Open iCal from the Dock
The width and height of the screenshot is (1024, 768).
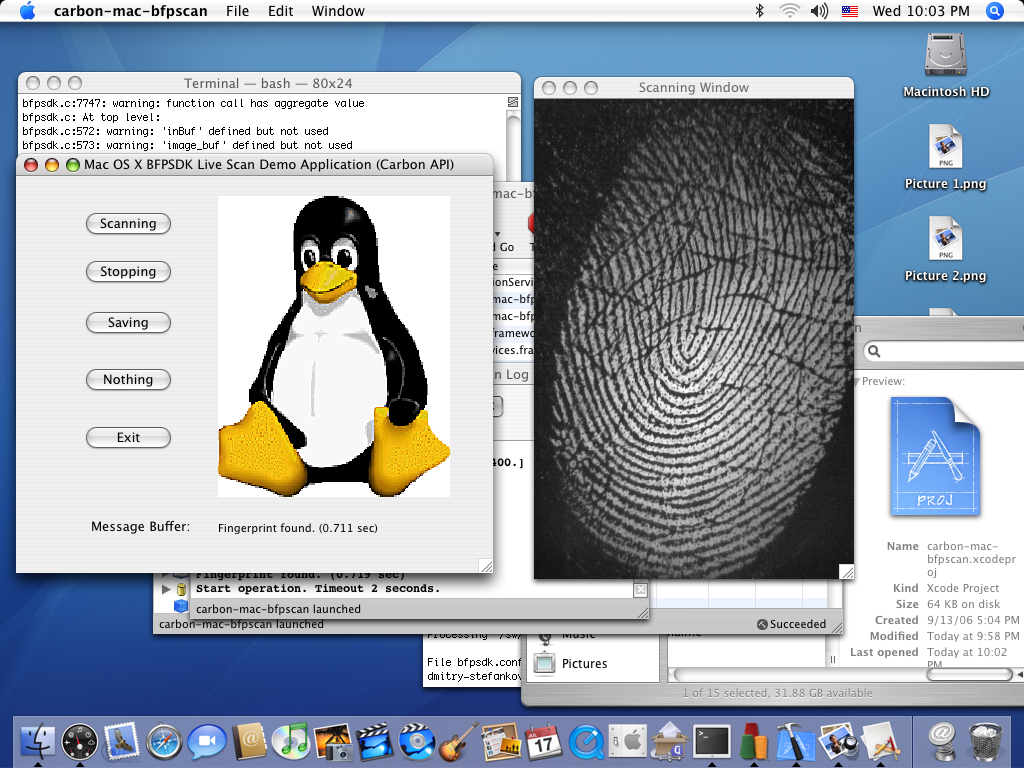[x=543, y=741]
